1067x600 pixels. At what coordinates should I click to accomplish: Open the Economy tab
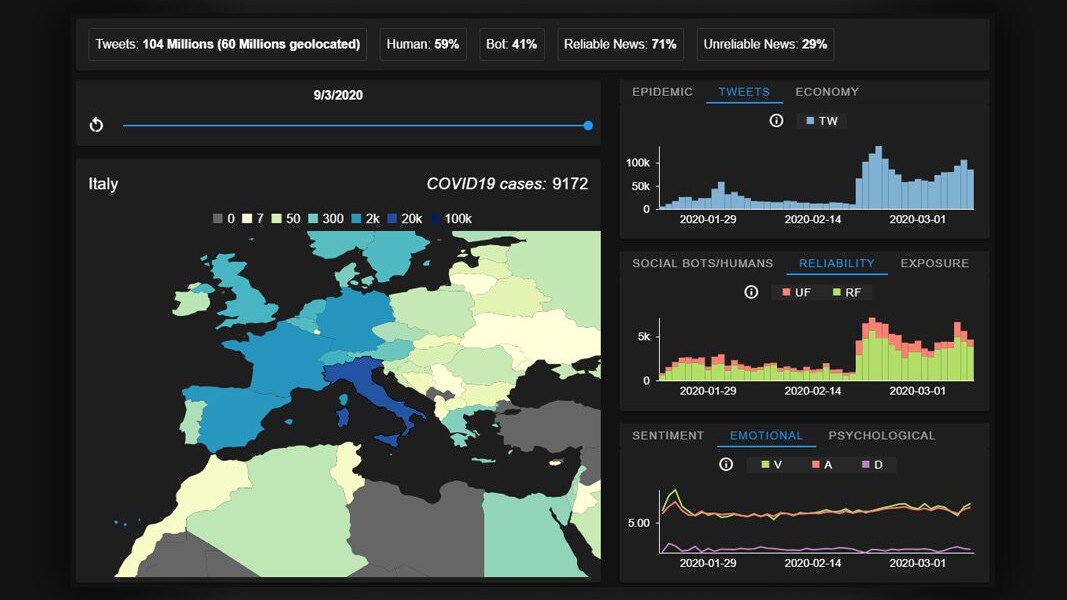(x=827, y=92)
